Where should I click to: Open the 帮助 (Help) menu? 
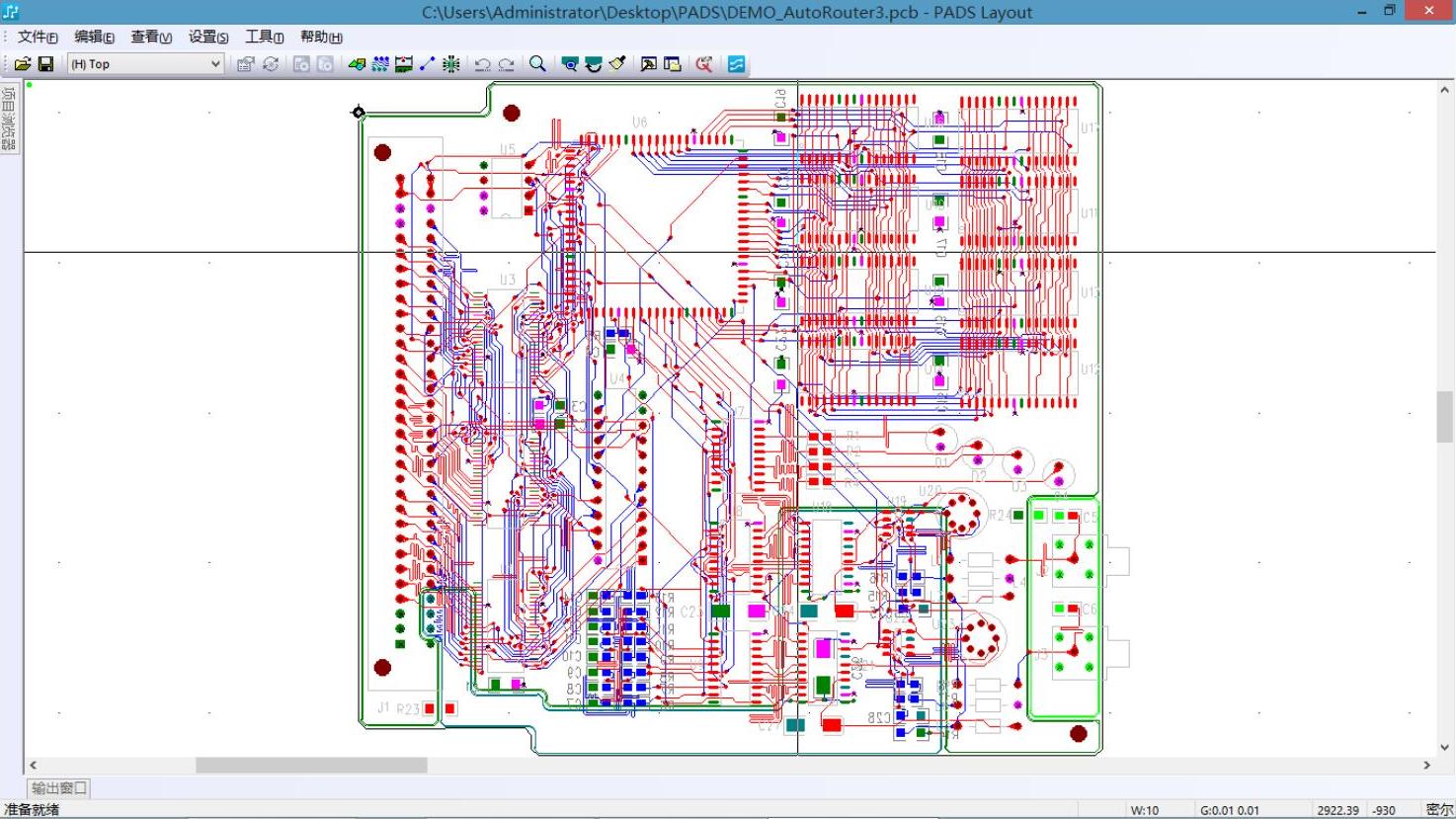click(x=321, y=37)
